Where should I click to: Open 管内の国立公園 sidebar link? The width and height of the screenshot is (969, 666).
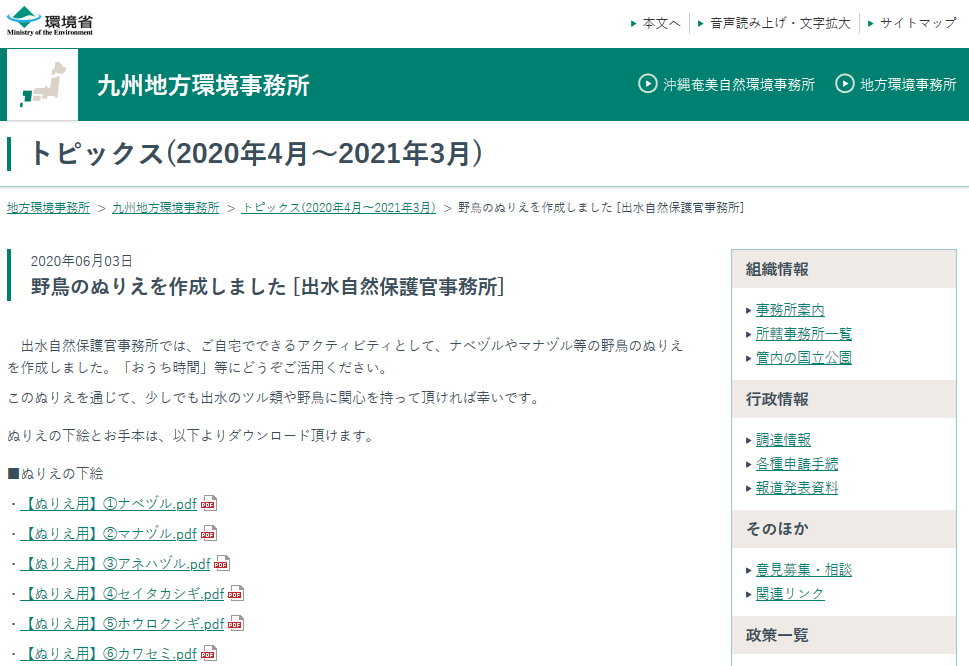(x=804, y=358)
